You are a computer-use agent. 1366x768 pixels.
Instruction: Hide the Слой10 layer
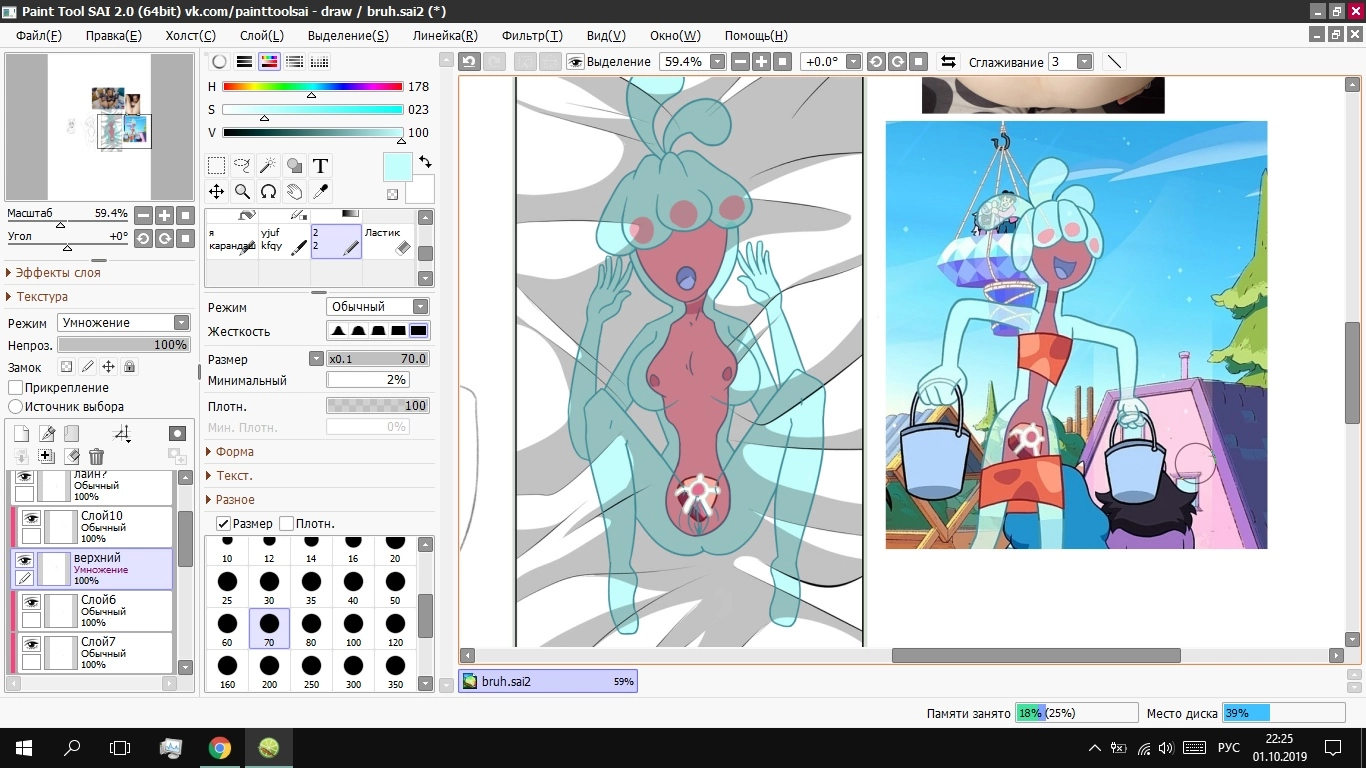[x=31, y=518]
